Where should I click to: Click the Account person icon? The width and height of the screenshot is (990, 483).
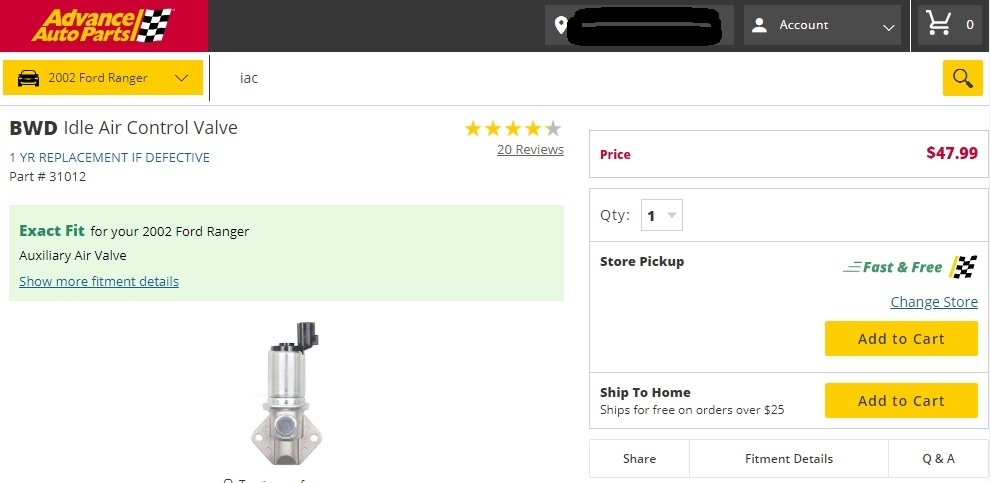[759, 25]
